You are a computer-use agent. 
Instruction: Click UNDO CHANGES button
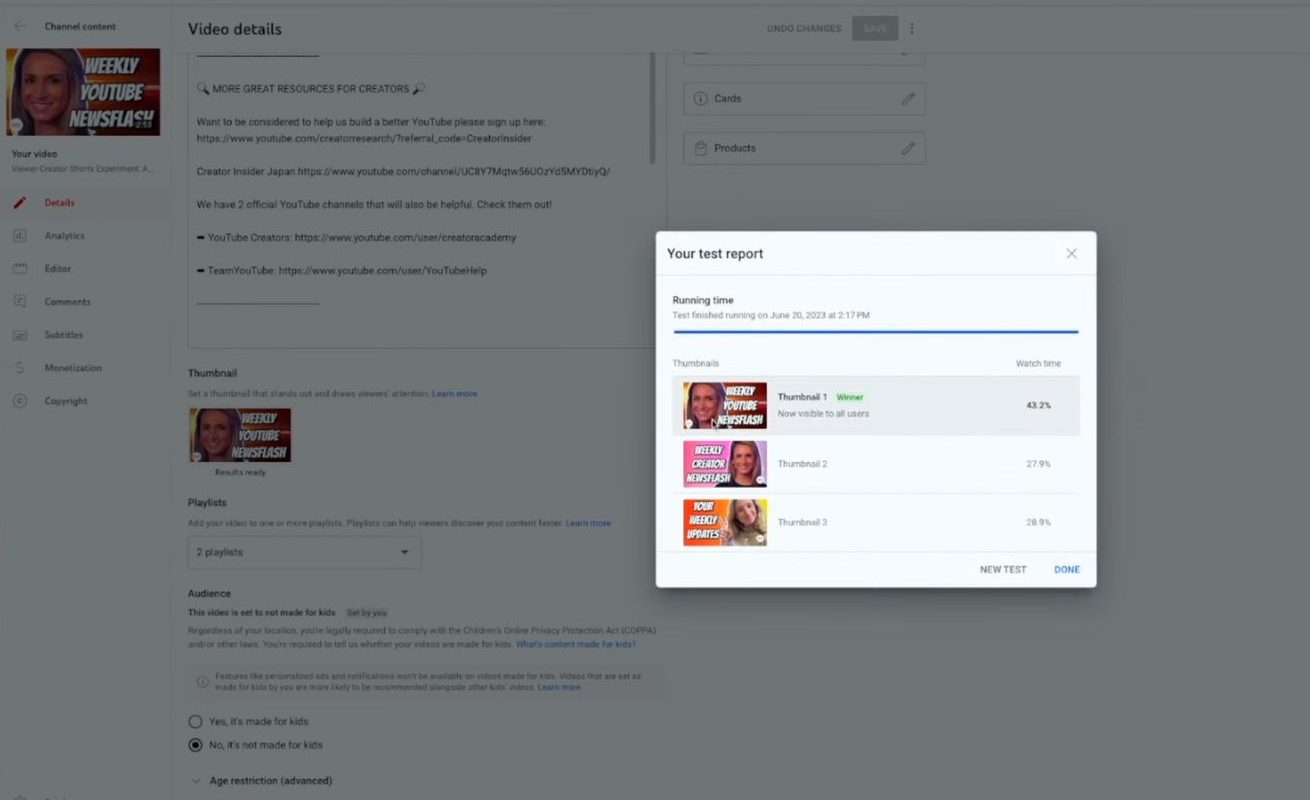click(804, 29)
